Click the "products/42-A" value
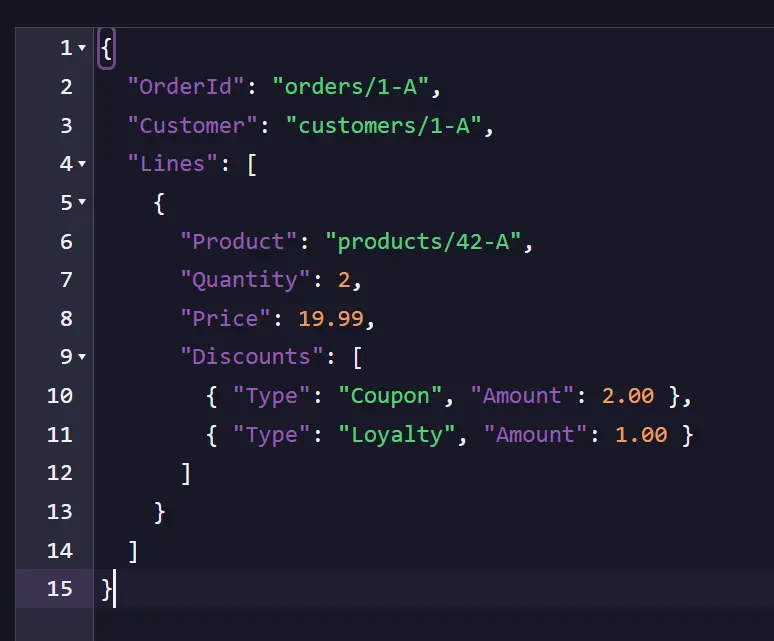 [x=423, y=242]
